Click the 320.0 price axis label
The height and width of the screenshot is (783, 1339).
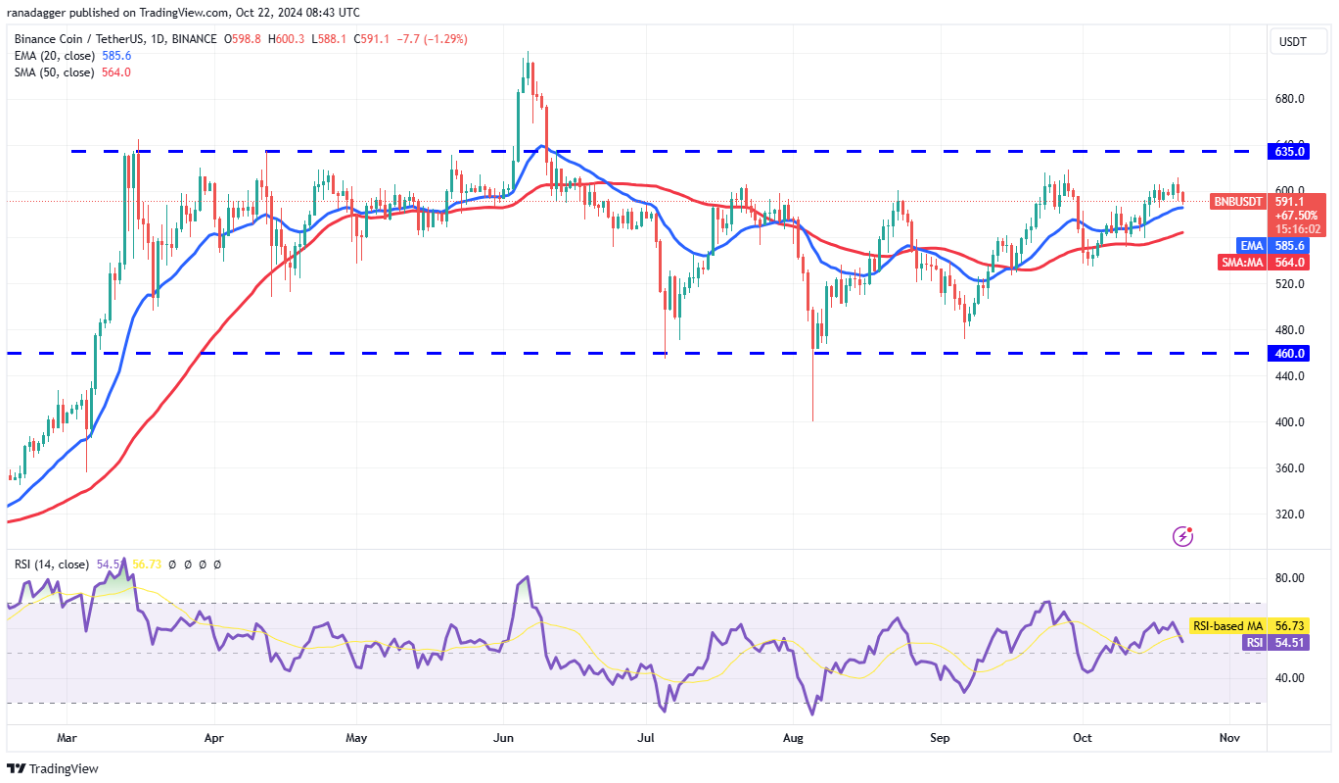click(x=1292, y=515)
